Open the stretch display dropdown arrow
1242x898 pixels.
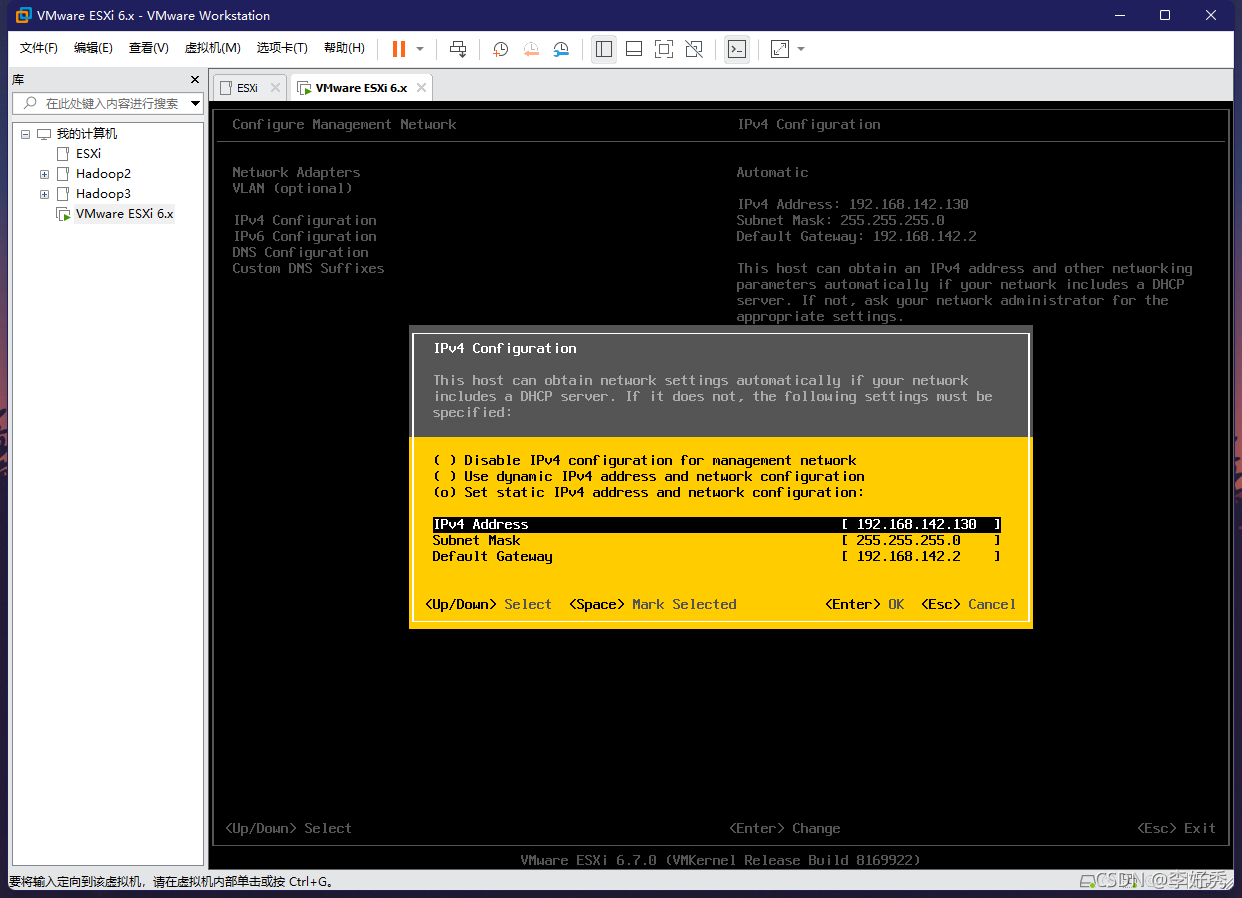click(x=801, y=48)
